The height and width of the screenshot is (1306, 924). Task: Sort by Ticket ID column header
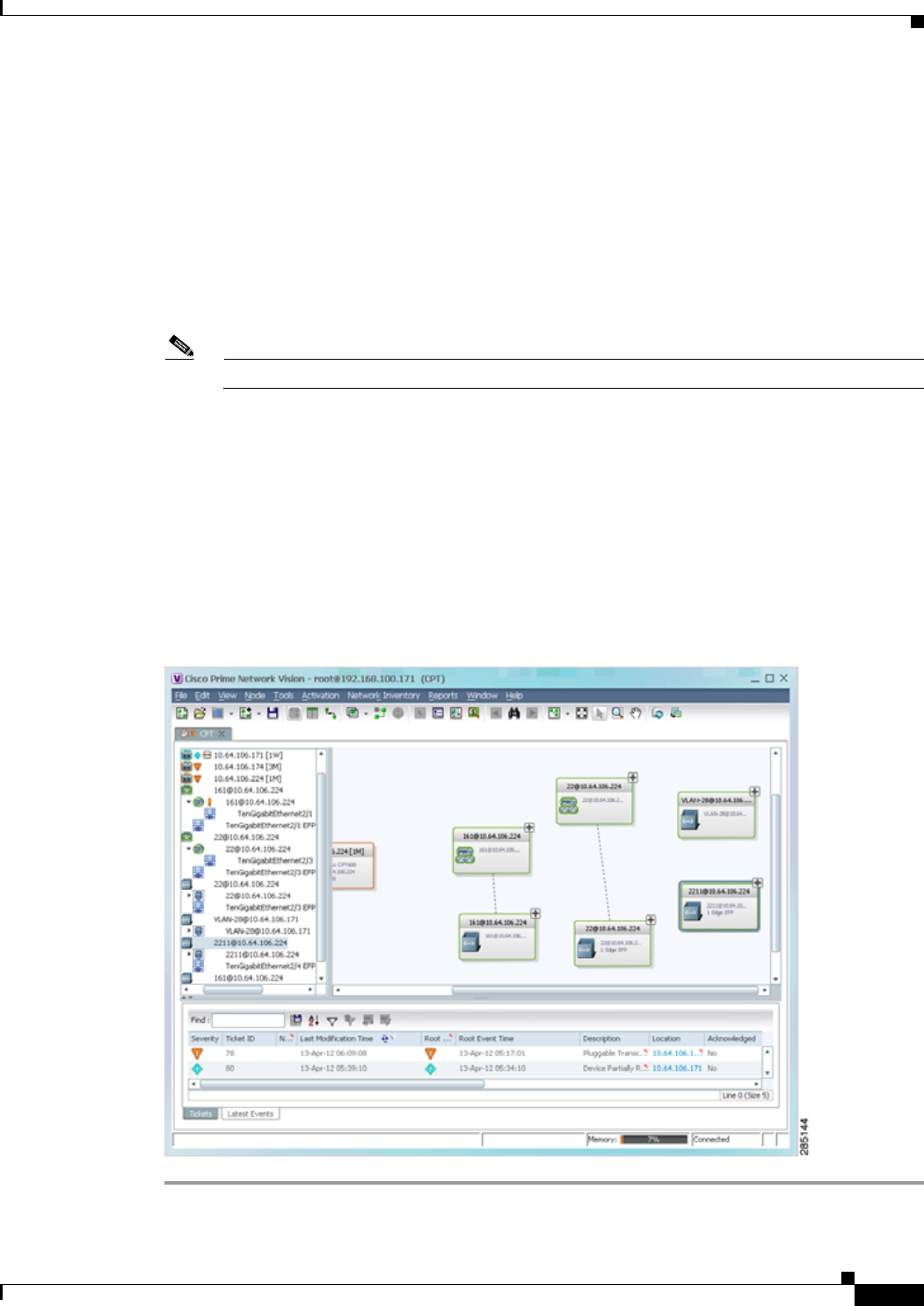pyautogui.click(x=250, y=1039)
